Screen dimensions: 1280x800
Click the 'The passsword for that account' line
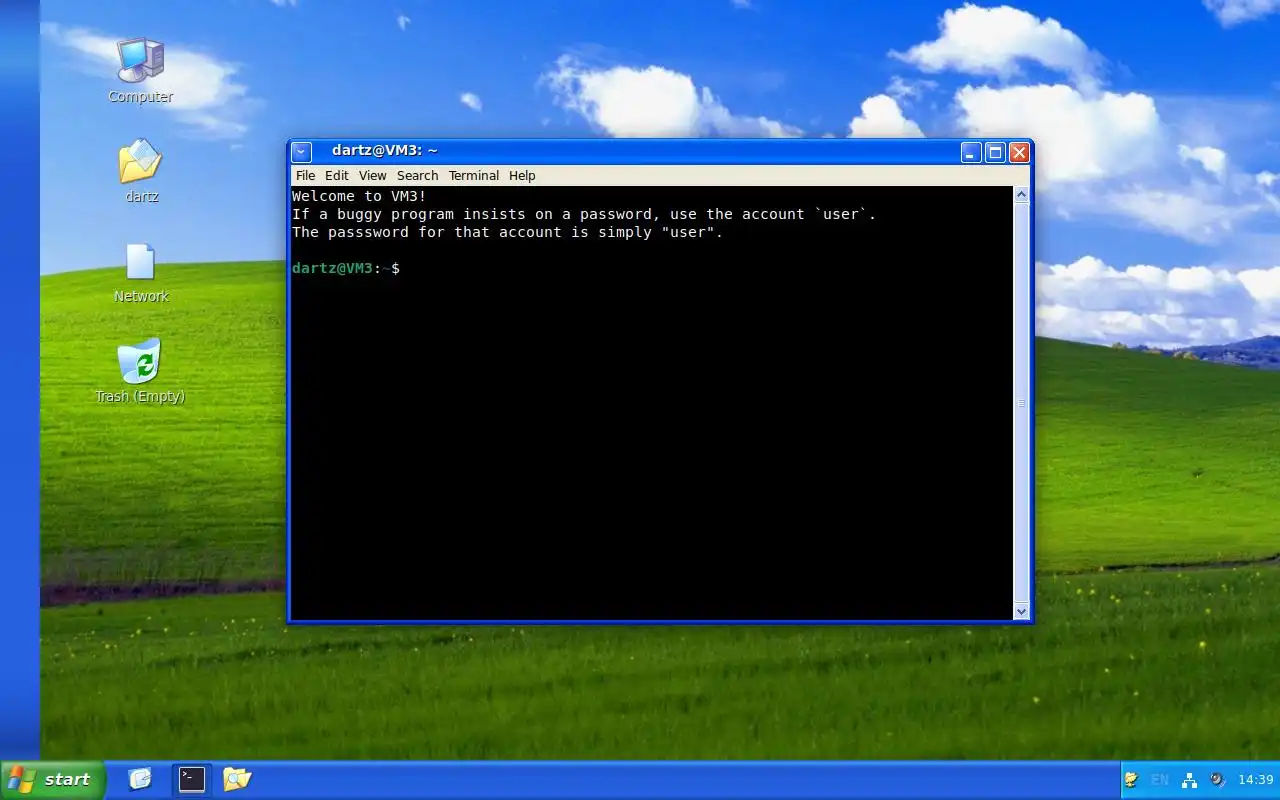tap(507, 232)
